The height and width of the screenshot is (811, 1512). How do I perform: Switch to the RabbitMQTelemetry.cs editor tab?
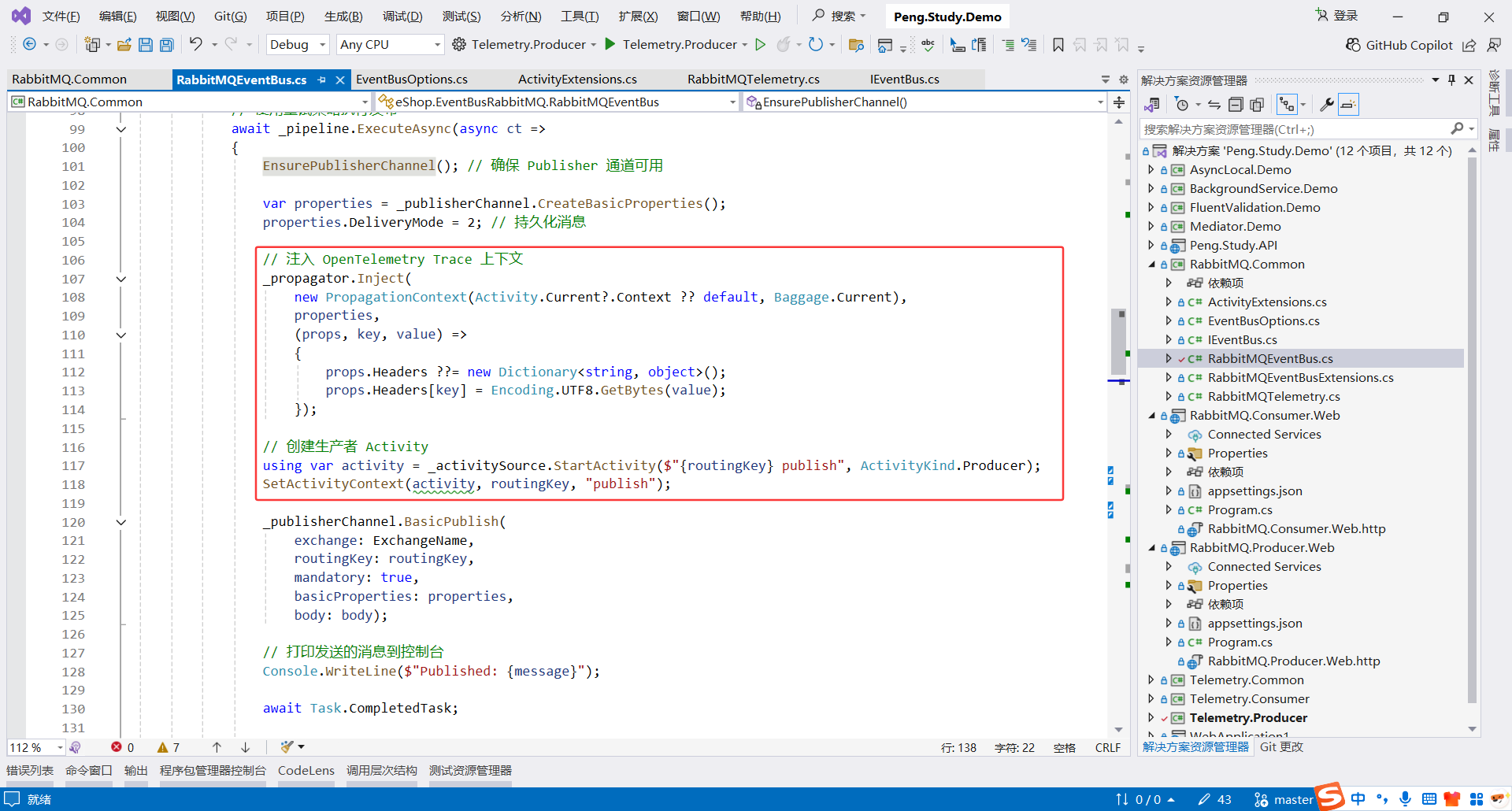[754, 80]
